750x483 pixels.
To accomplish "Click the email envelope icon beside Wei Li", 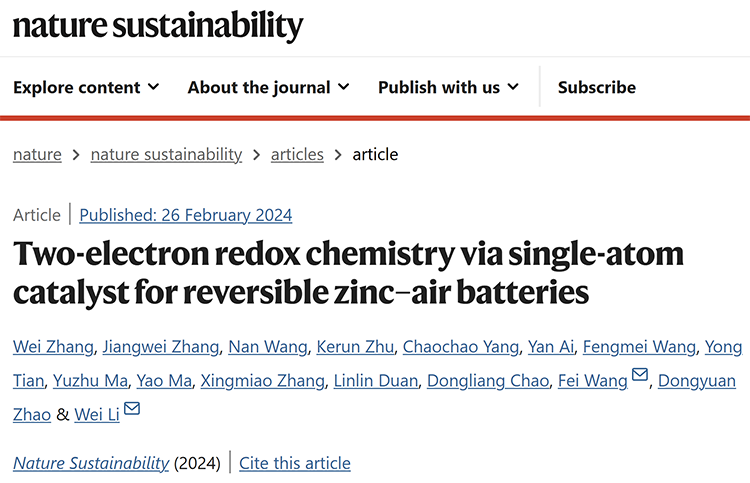I will click(132, 408).
